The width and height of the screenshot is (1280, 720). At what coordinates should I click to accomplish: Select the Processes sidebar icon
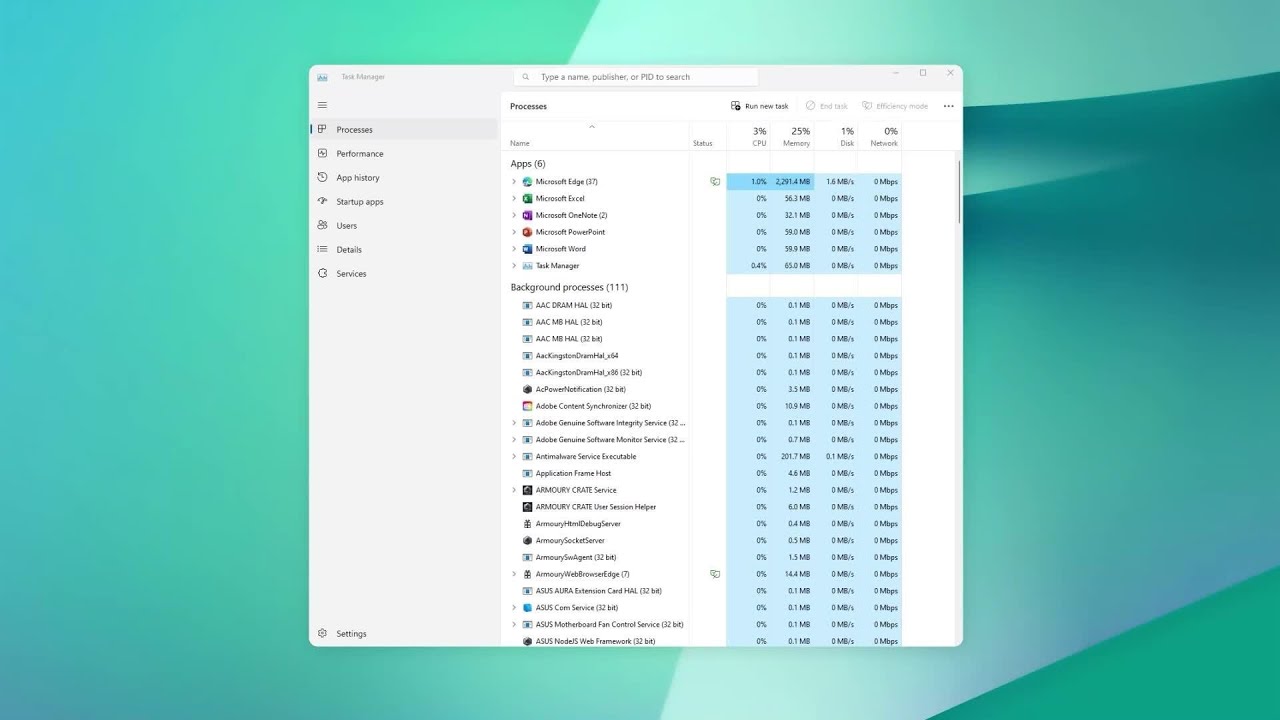pyautogui.click(x=322, y=129)
